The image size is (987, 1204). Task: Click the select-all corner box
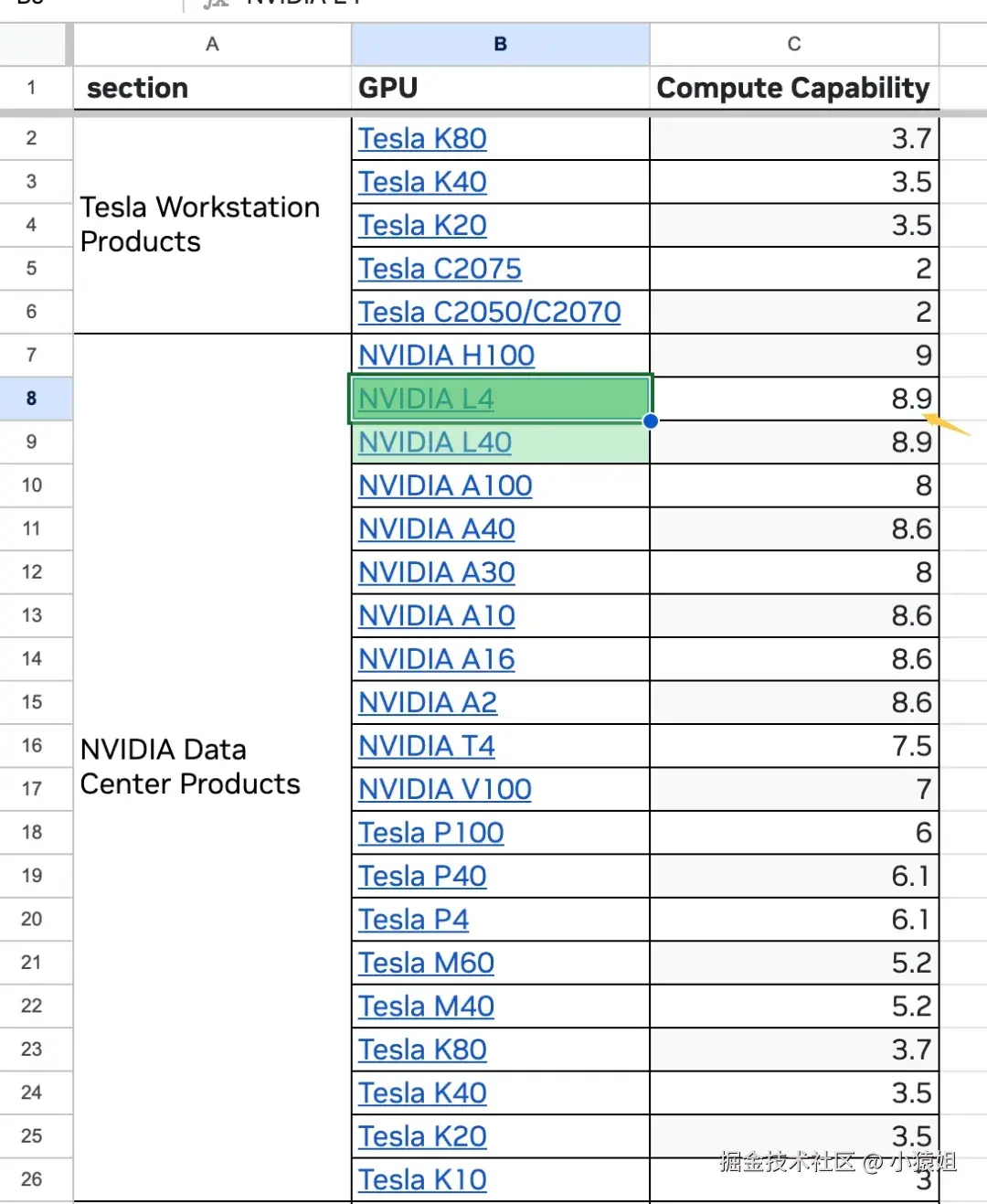33,44
